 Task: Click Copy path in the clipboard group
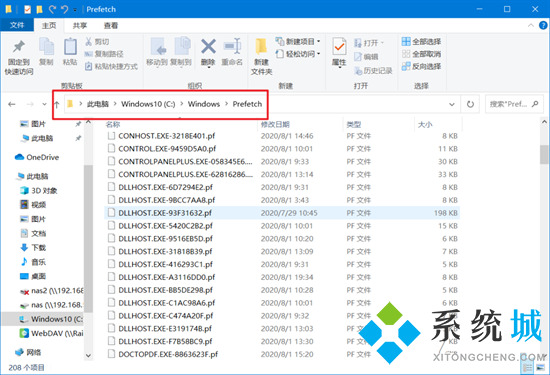coord(104,54)
